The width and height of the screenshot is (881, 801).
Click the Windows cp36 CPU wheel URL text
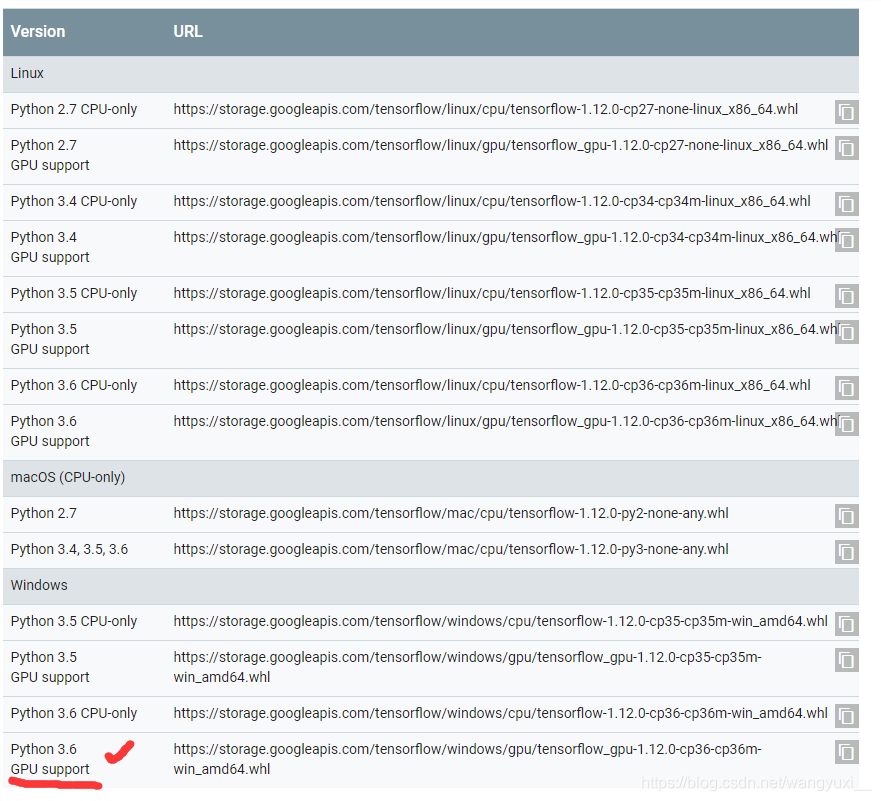500,713
